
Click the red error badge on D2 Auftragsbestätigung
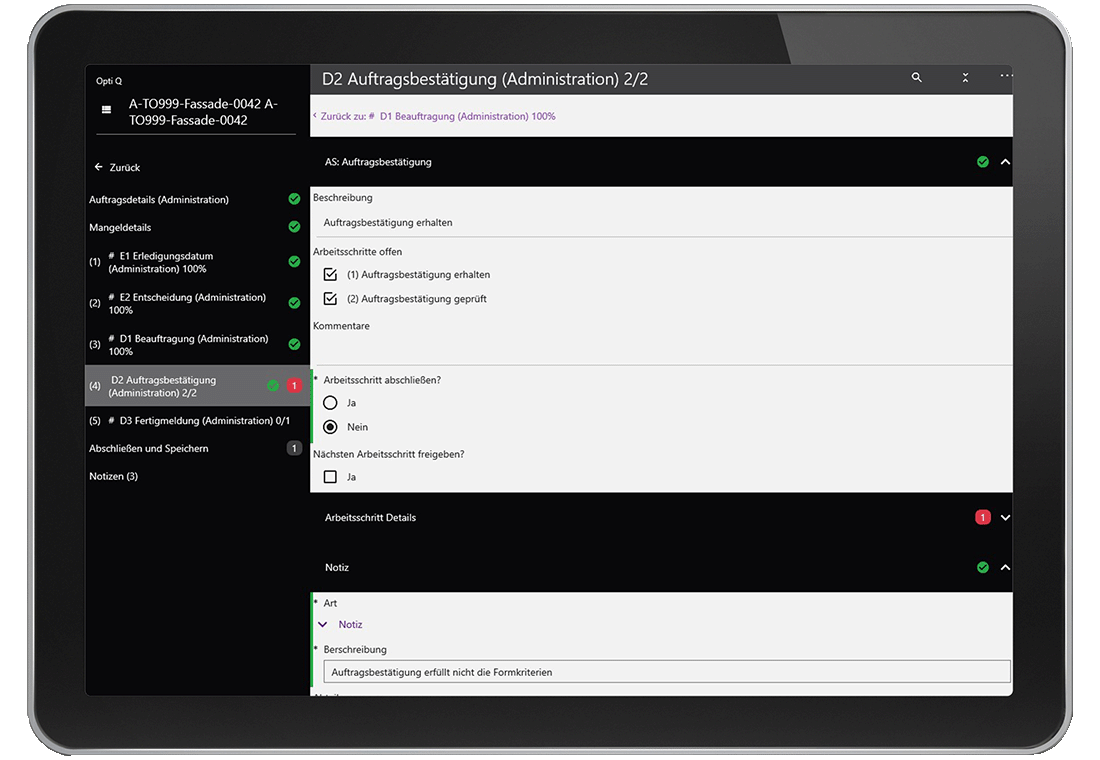294,386
